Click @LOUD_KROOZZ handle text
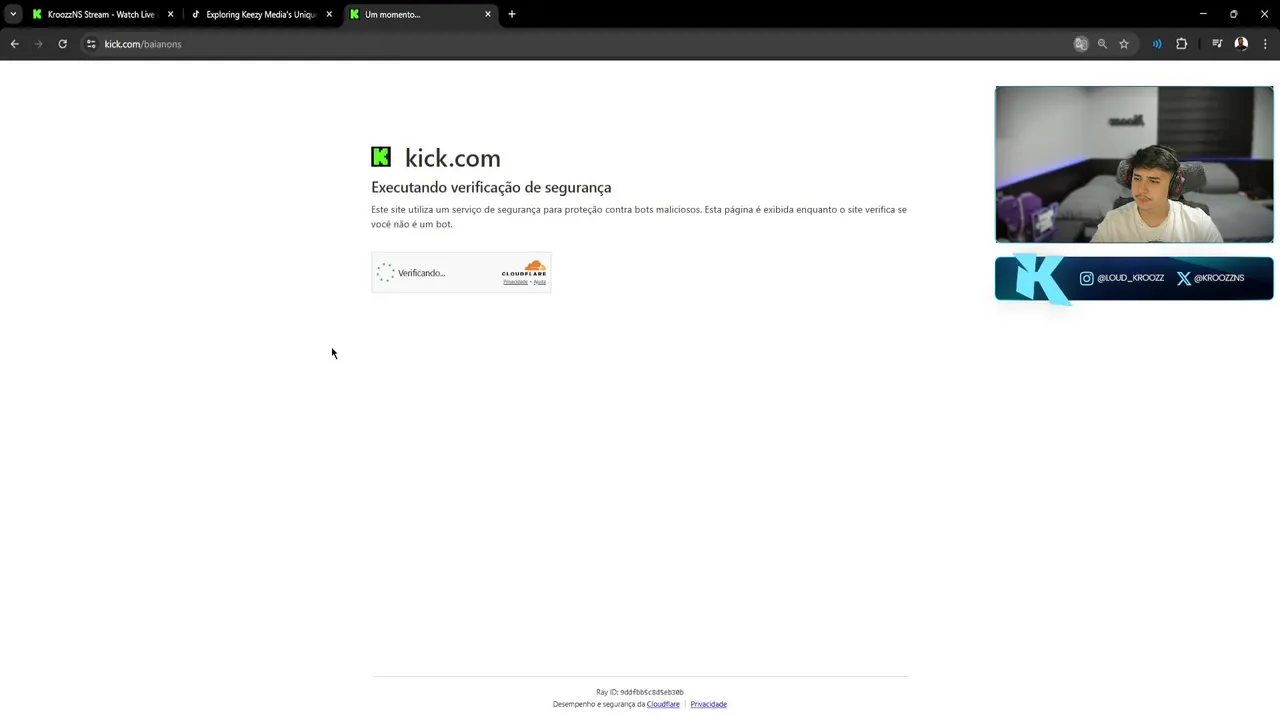1280x720 pixels. (x=1130, y=278)
